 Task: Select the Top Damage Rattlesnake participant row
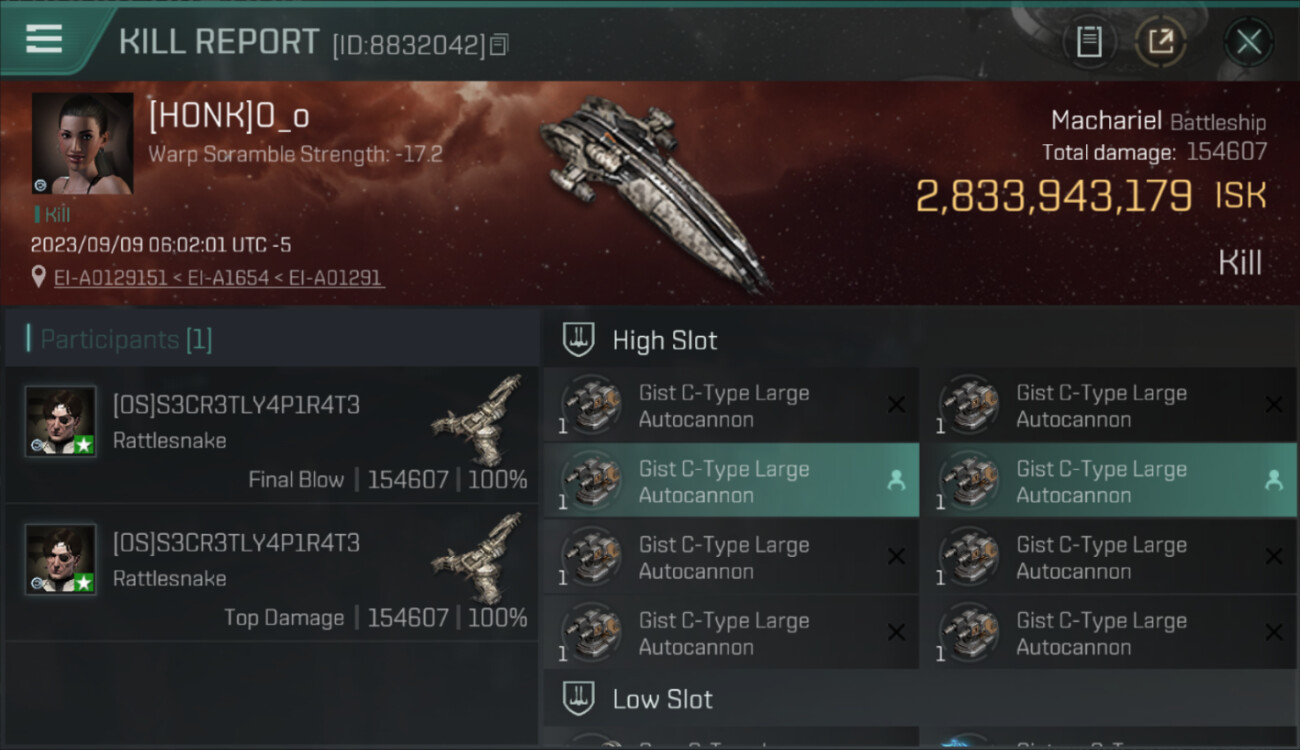click(x=271, y=573)
